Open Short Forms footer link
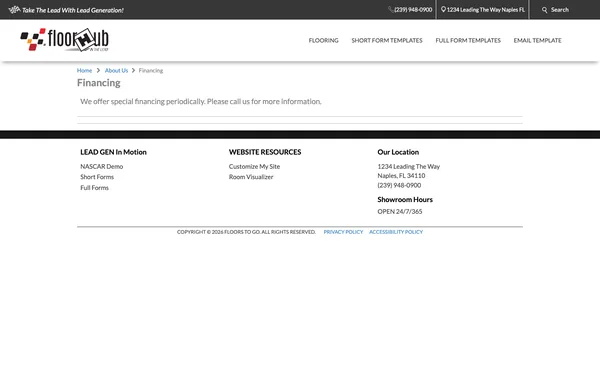The image size is (600, 375). pos(97,177)
